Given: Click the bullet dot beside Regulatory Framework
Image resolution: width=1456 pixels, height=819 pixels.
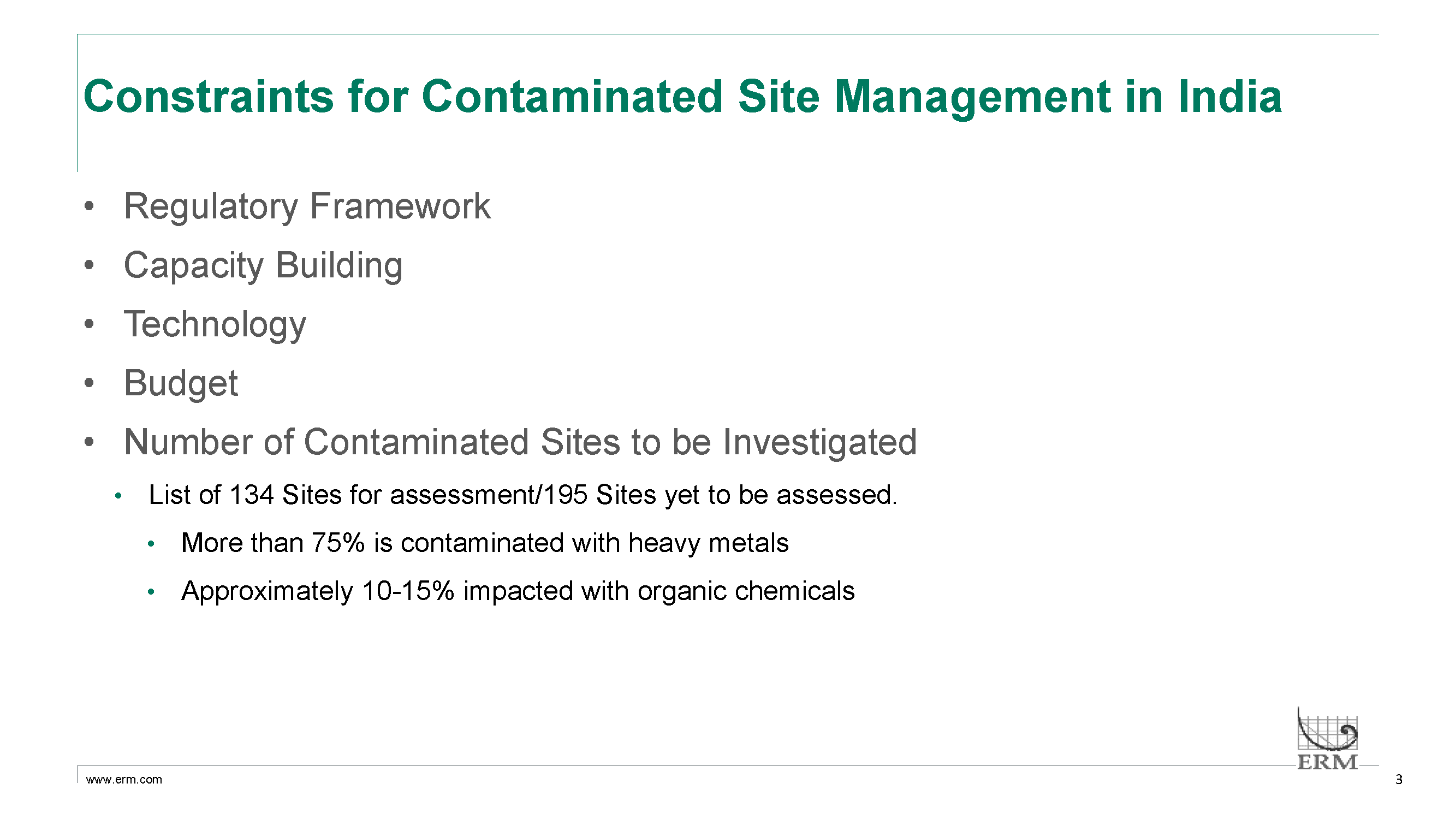Looking at the screenshot, I should [x=89, y=206].
